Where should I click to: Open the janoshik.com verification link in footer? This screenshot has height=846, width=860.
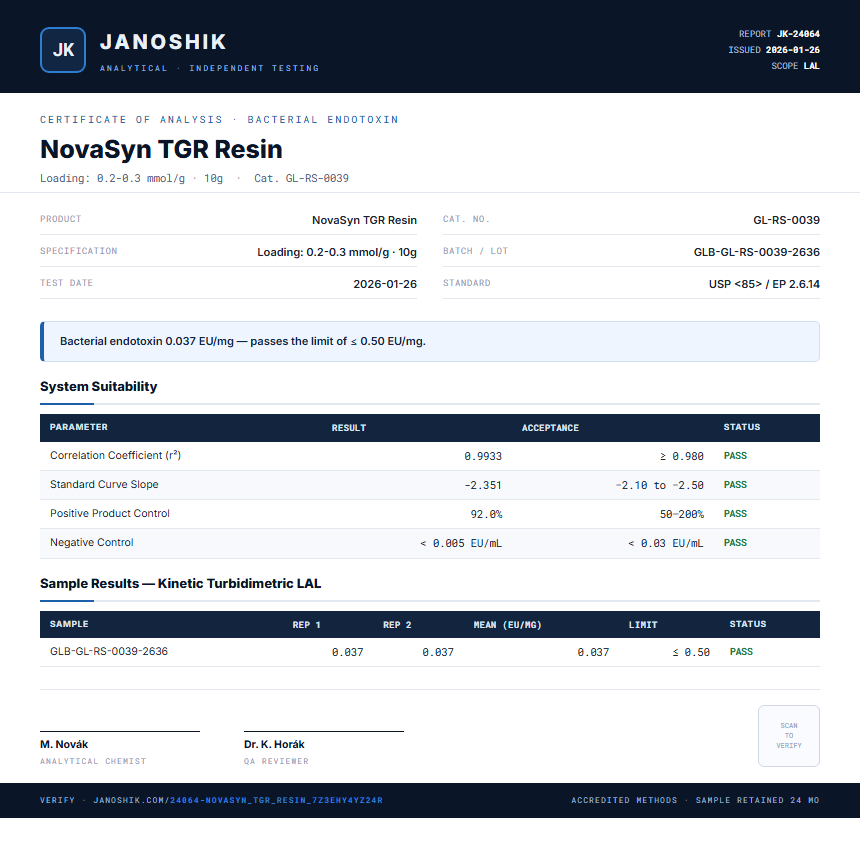(x=238, y=800)
